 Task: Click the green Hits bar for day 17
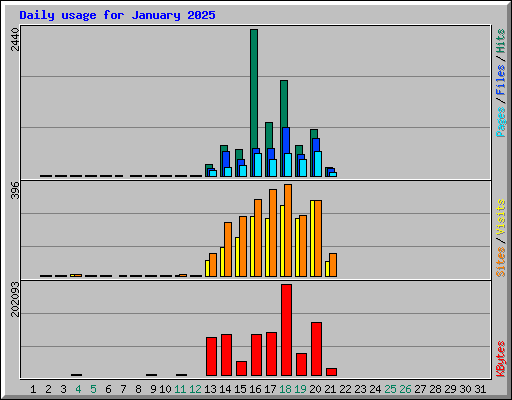pos(269,135)
